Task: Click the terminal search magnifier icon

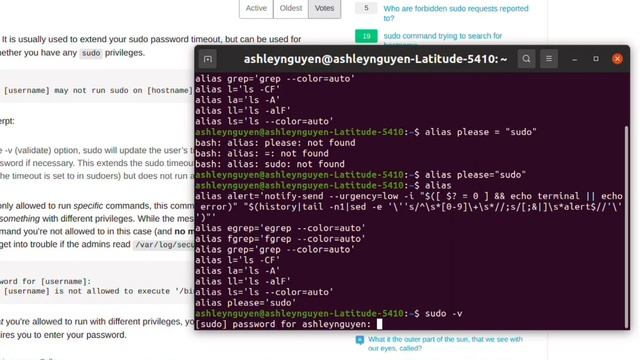Action: pos(526,59)
